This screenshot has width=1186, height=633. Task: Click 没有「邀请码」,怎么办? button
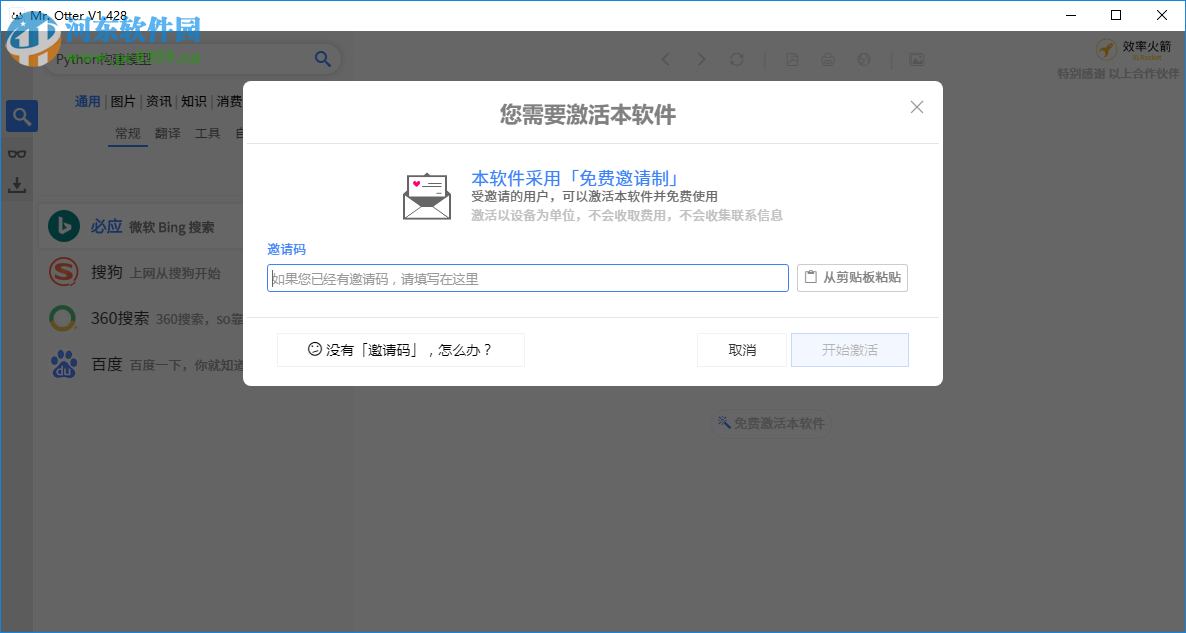[401, 350]
